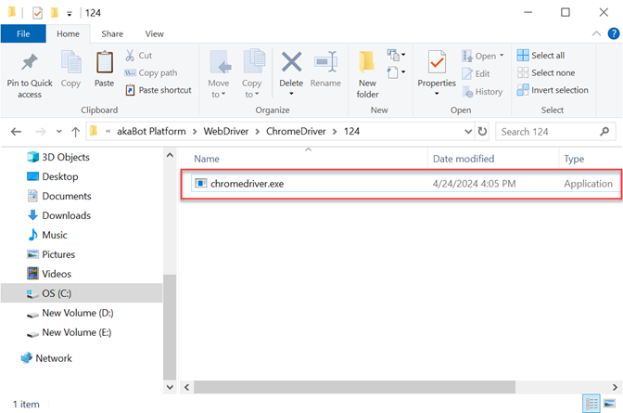623x413 pixels.
Task: Click the Rename ribbon button
Action: 325,68
